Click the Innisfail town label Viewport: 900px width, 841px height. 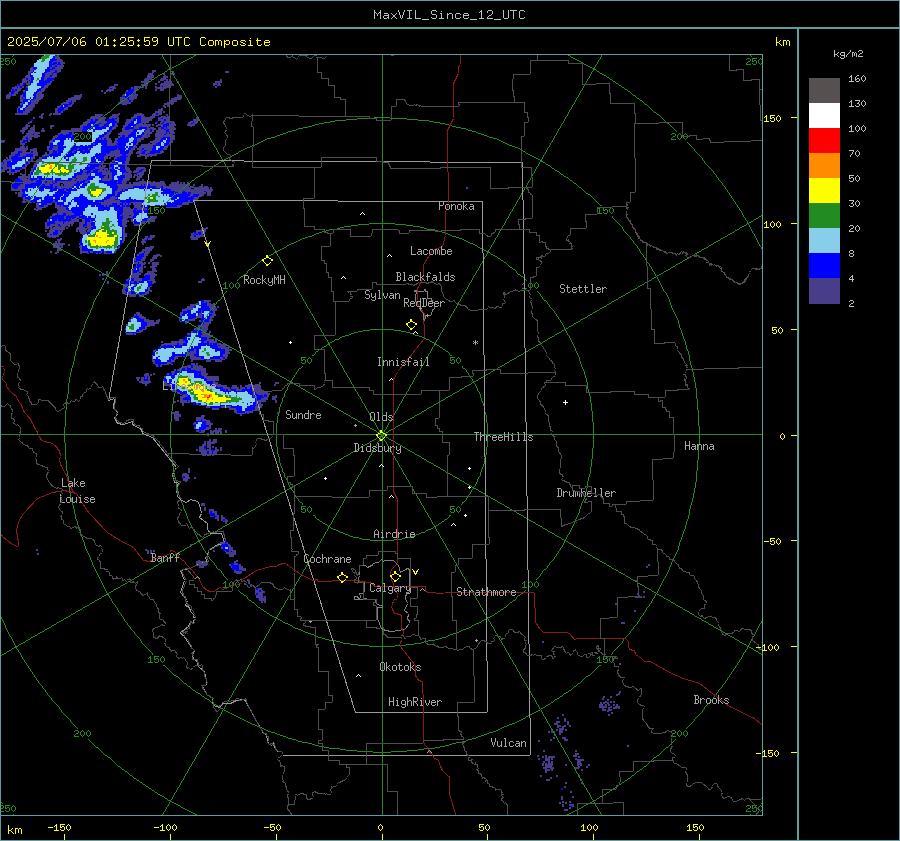tap(403, 362)
